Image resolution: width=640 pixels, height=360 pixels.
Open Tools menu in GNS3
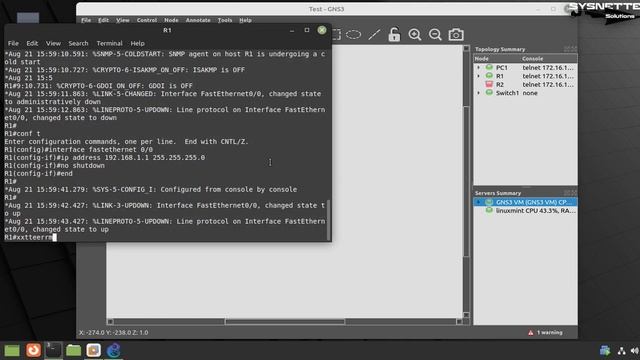pyautogui.click(x=224, y=20)
